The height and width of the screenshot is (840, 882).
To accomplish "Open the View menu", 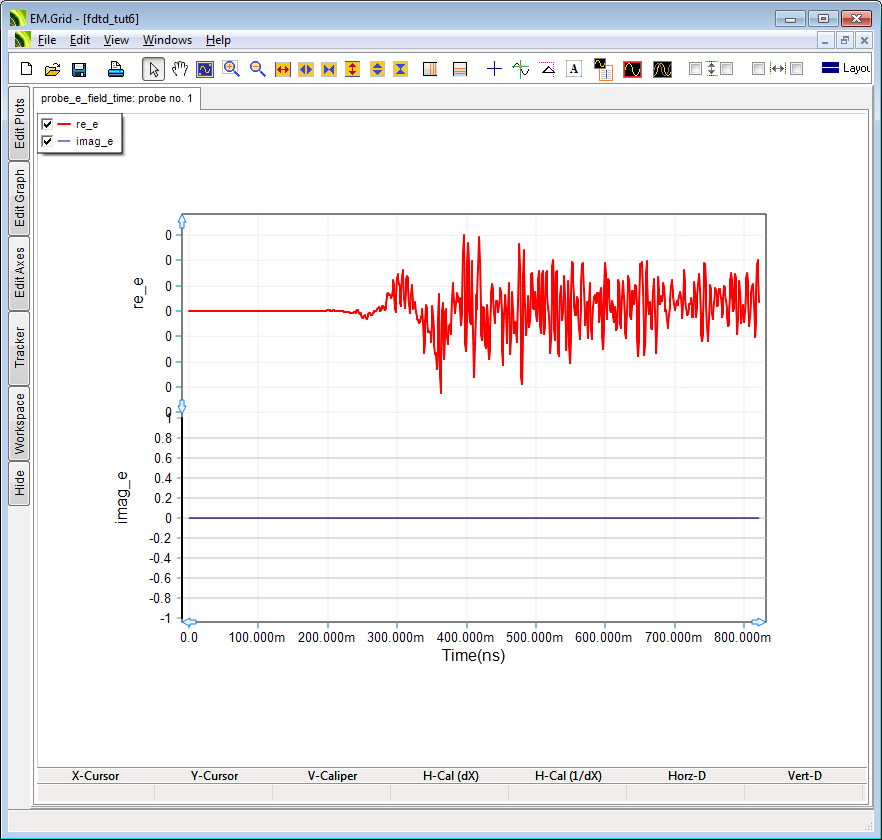I will coord(116,40).
